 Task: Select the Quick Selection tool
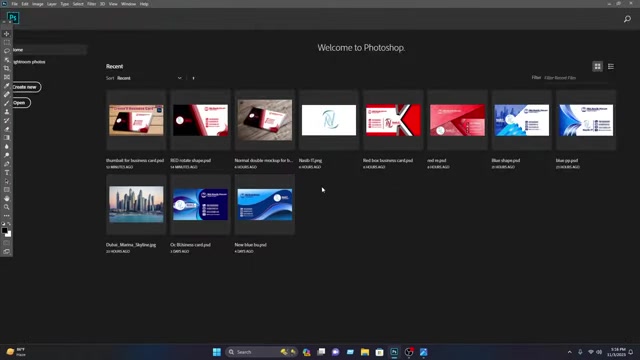click(x=7, y=60)
